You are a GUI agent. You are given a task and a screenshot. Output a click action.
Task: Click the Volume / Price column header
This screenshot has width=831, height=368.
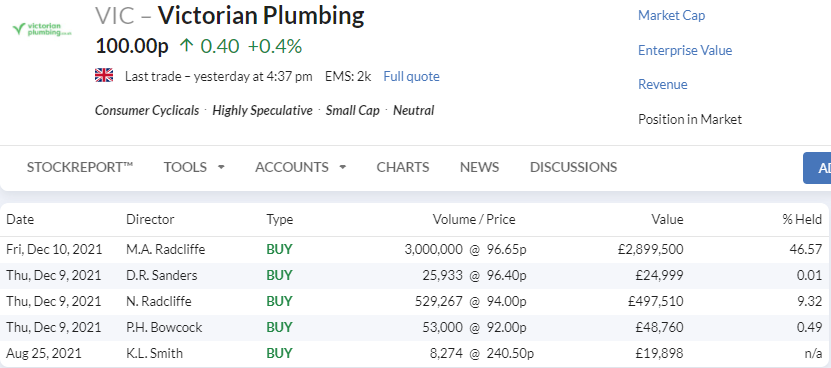point(474,220)
